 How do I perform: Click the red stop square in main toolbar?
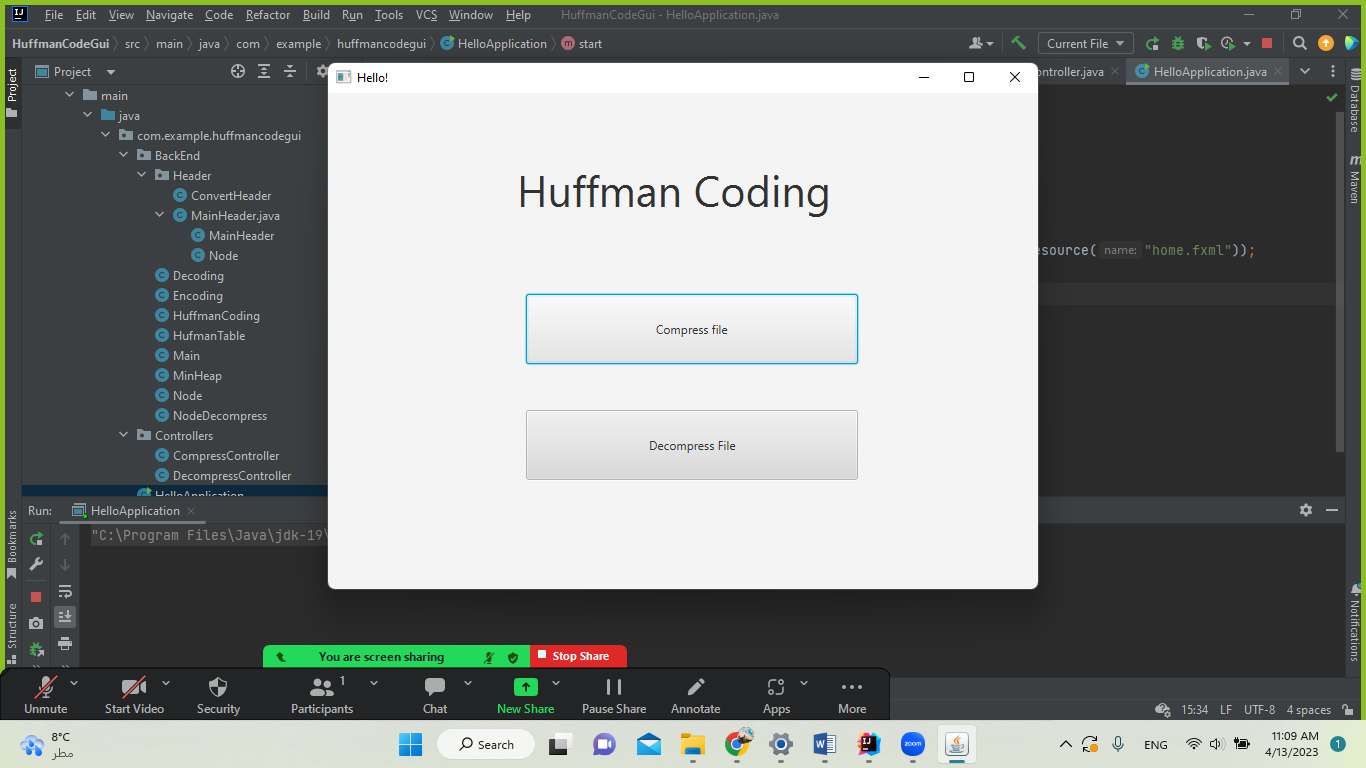tap(1267, 43)
